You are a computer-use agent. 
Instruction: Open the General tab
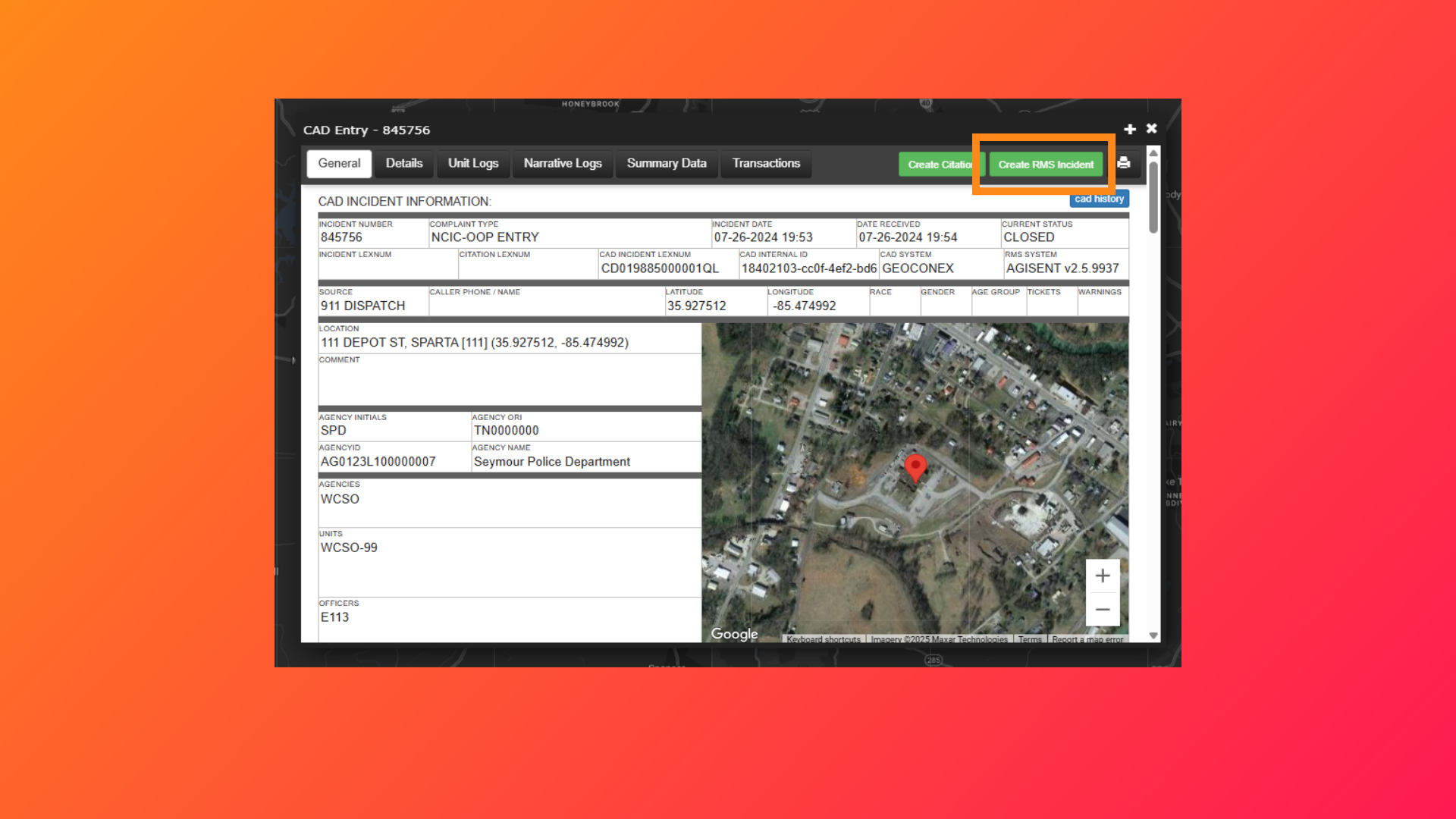[x=339, y=164]
